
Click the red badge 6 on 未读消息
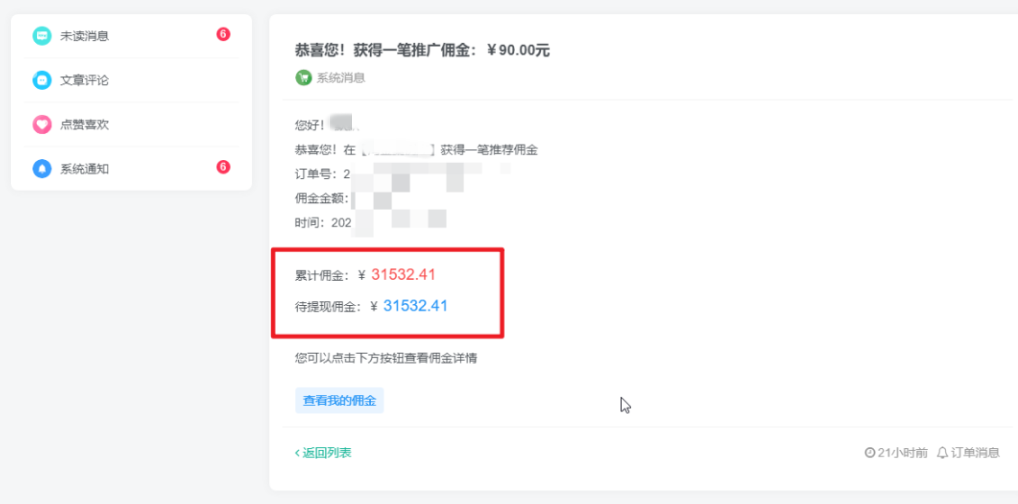tap(223, 34)
